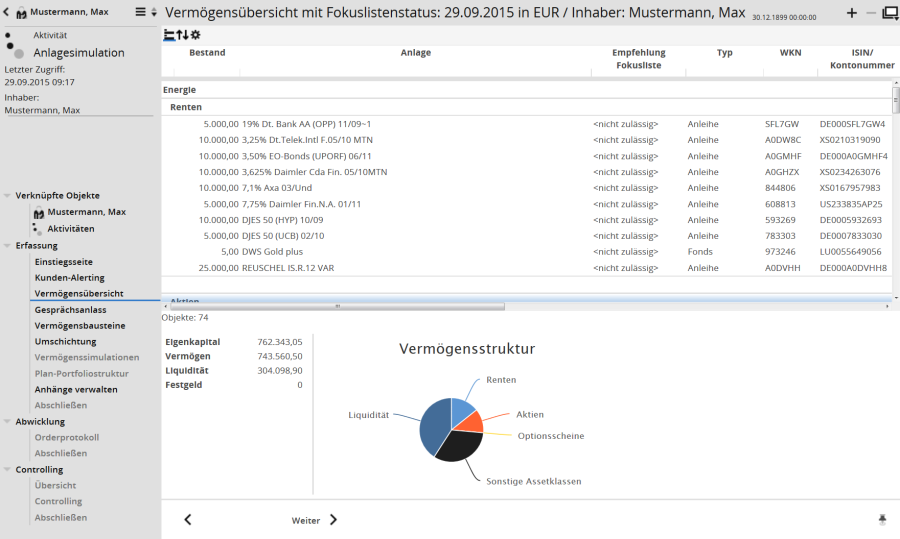Click the tree structure view icon
This screenshot has width=900, height=539.
click(x=169, y=35)
